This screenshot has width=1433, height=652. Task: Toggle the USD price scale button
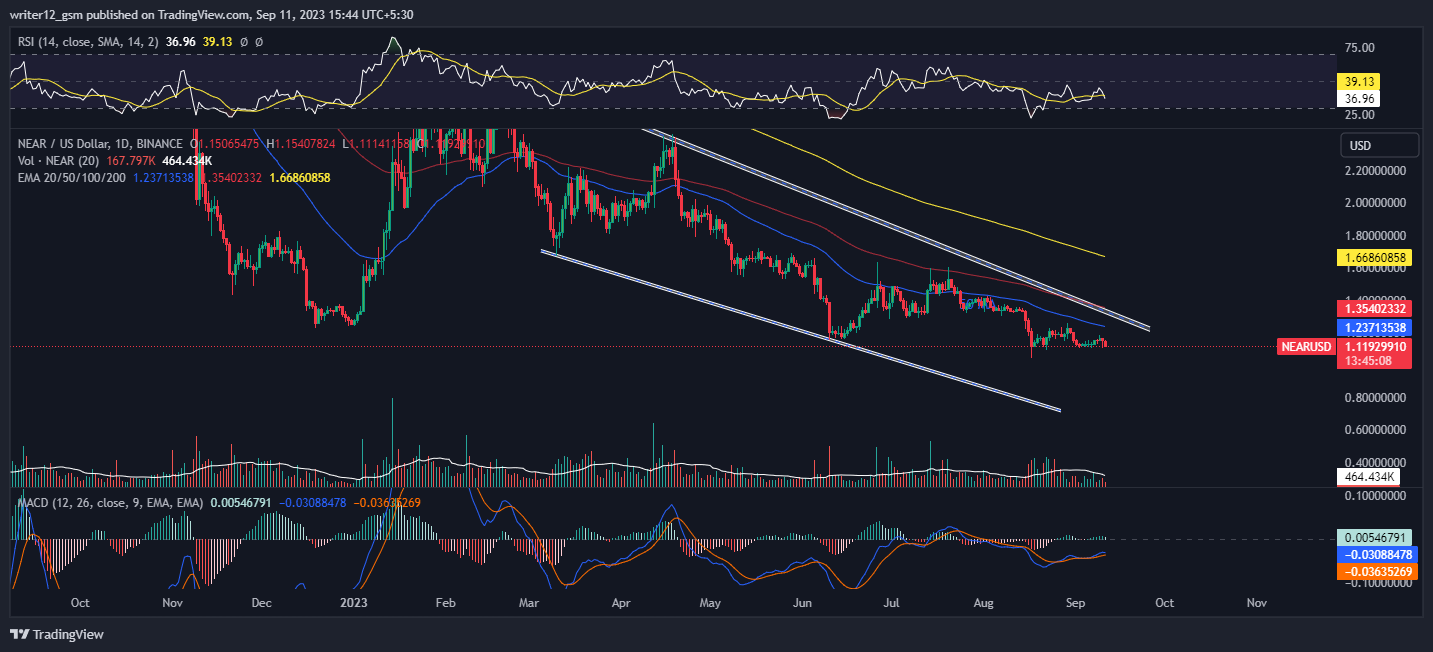[x=1378, y=144]
